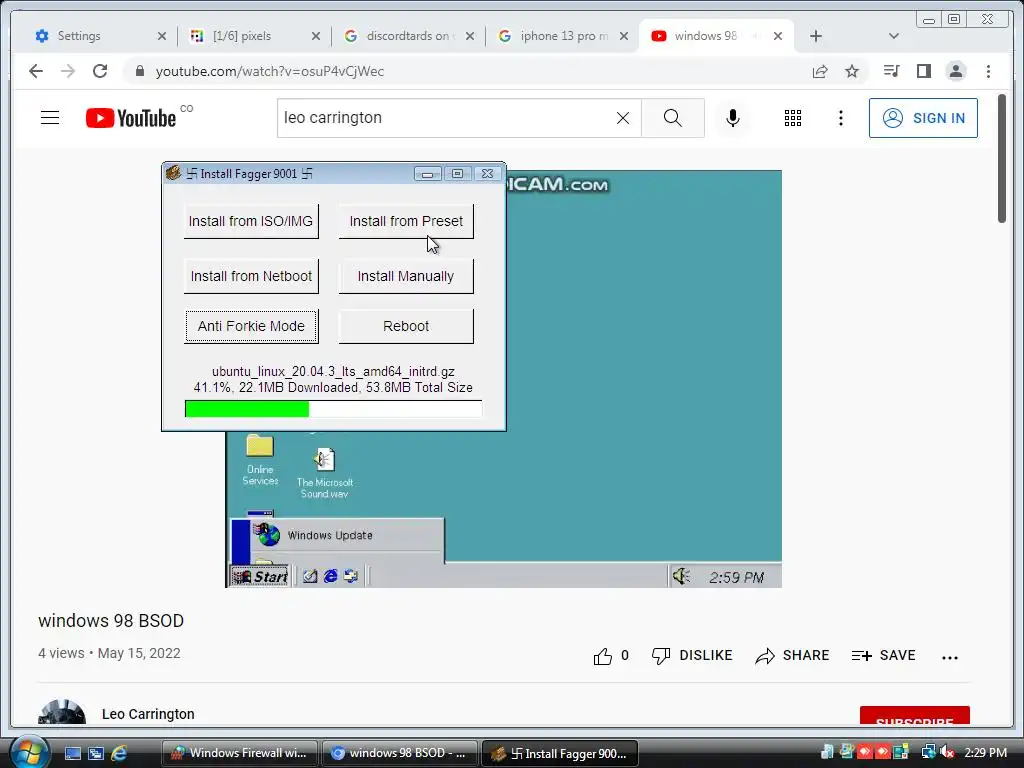Image resolution: width=1024 pixels, height=768 pixels.
Task: Click the video title 'windows 98 BSOD'
Action: (111, 620)
